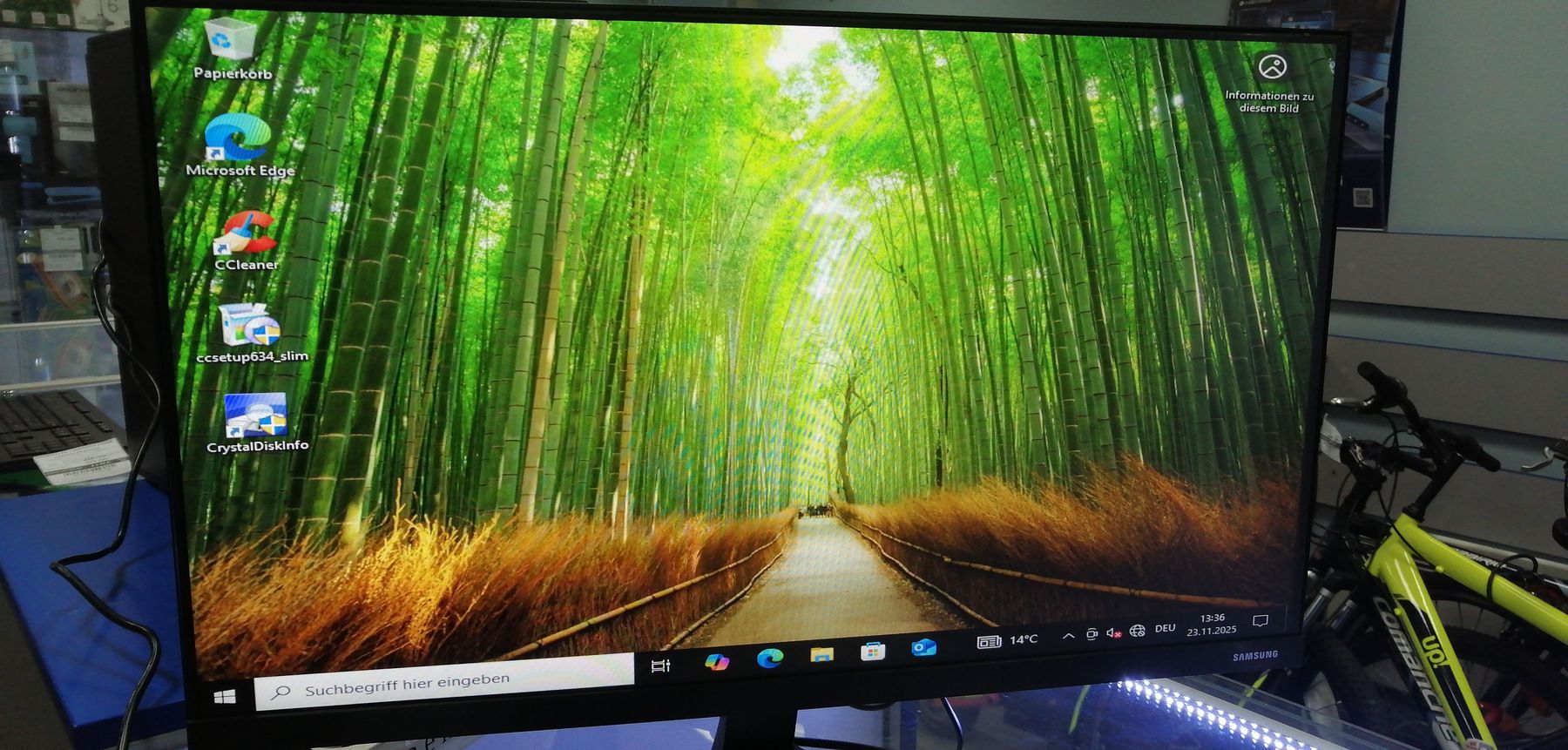The height and width of the screenshot is (750, 1568).
Task: Select the CrystalDiskInfo desktop shortcut
Action: (x=255, y=416)
